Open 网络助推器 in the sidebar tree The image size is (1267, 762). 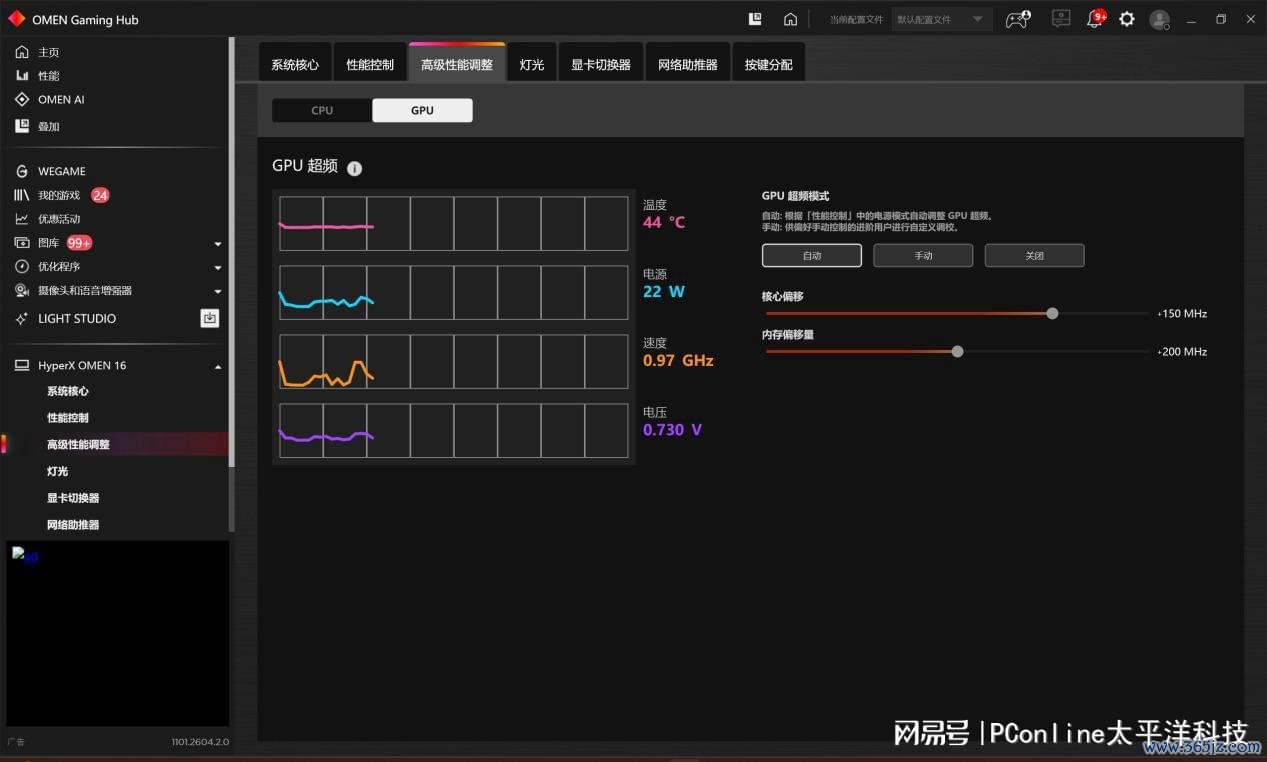[73, 525]
